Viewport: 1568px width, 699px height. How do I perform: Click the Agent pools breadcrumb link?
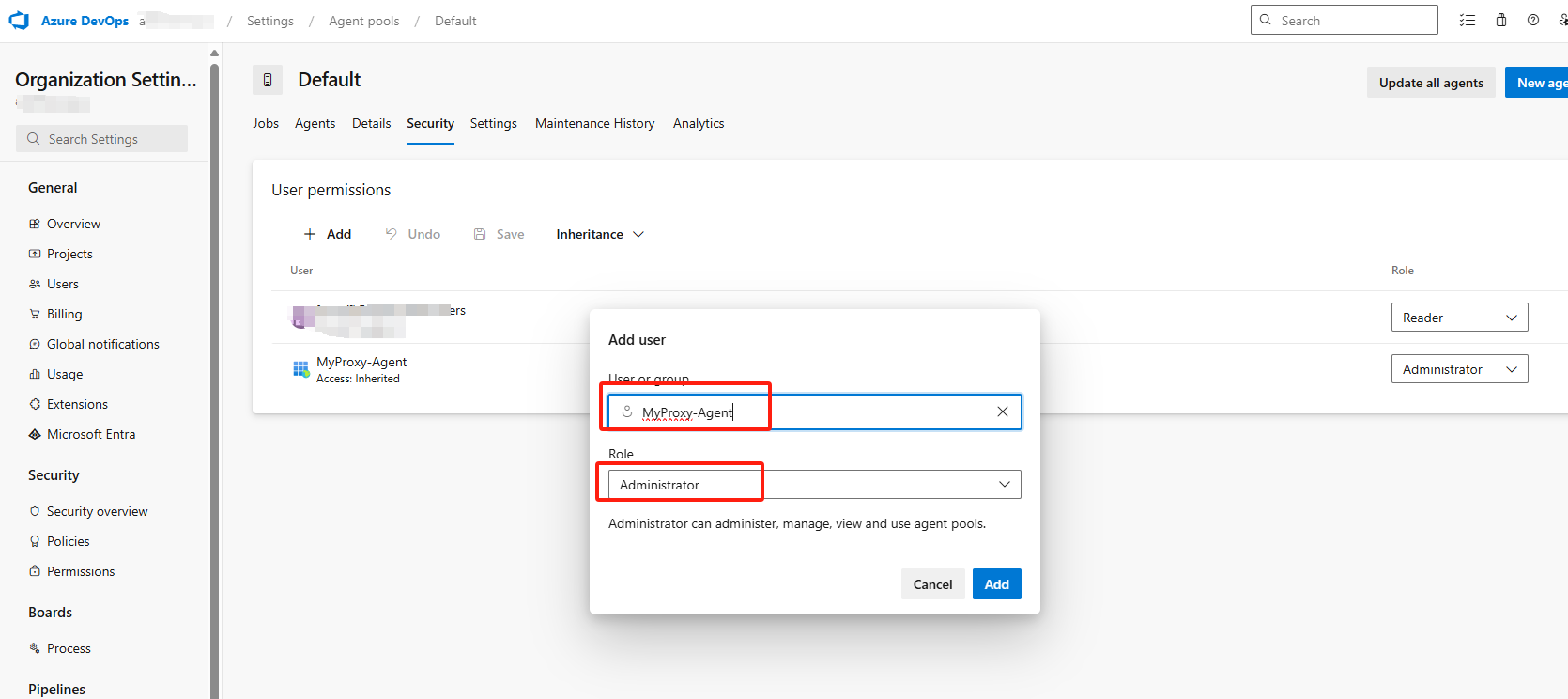coord(364,21)
